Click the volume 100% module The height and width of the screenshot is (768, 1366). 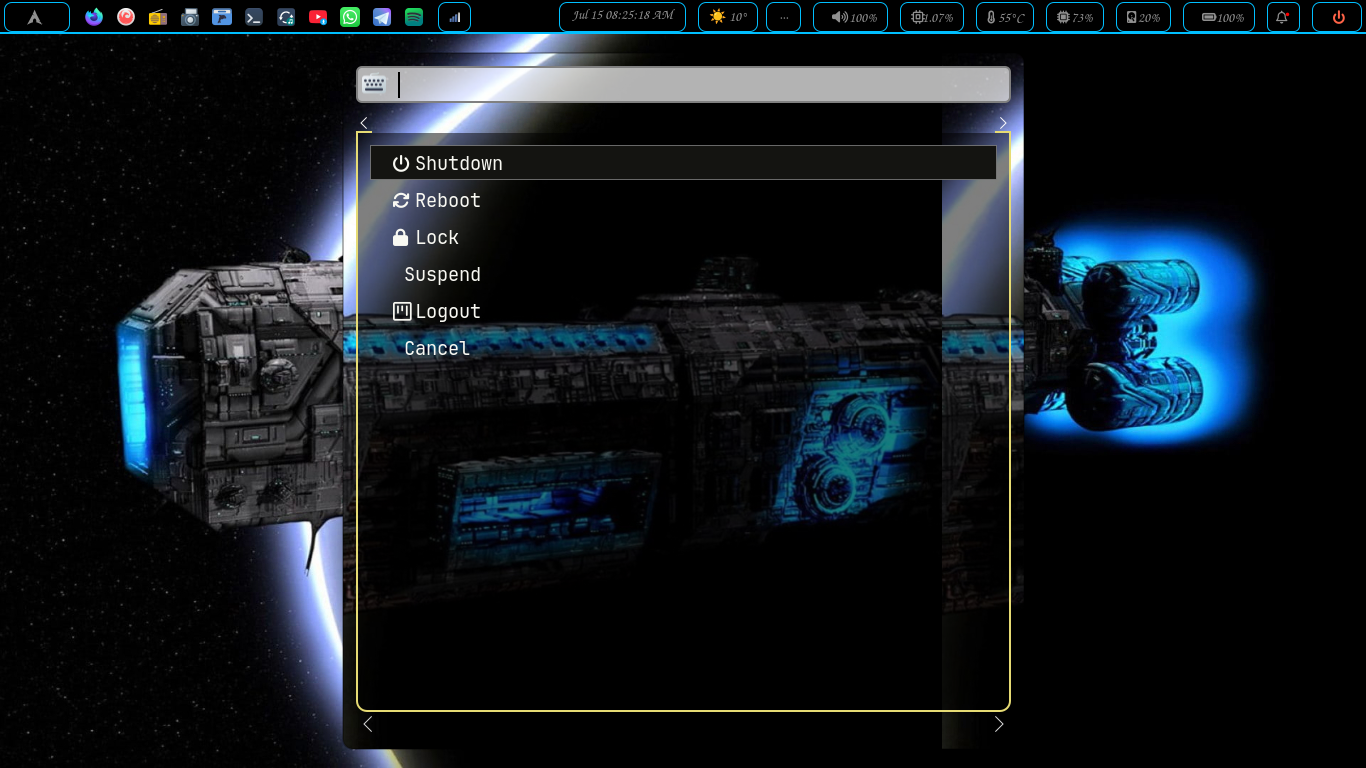click(853, 17)
